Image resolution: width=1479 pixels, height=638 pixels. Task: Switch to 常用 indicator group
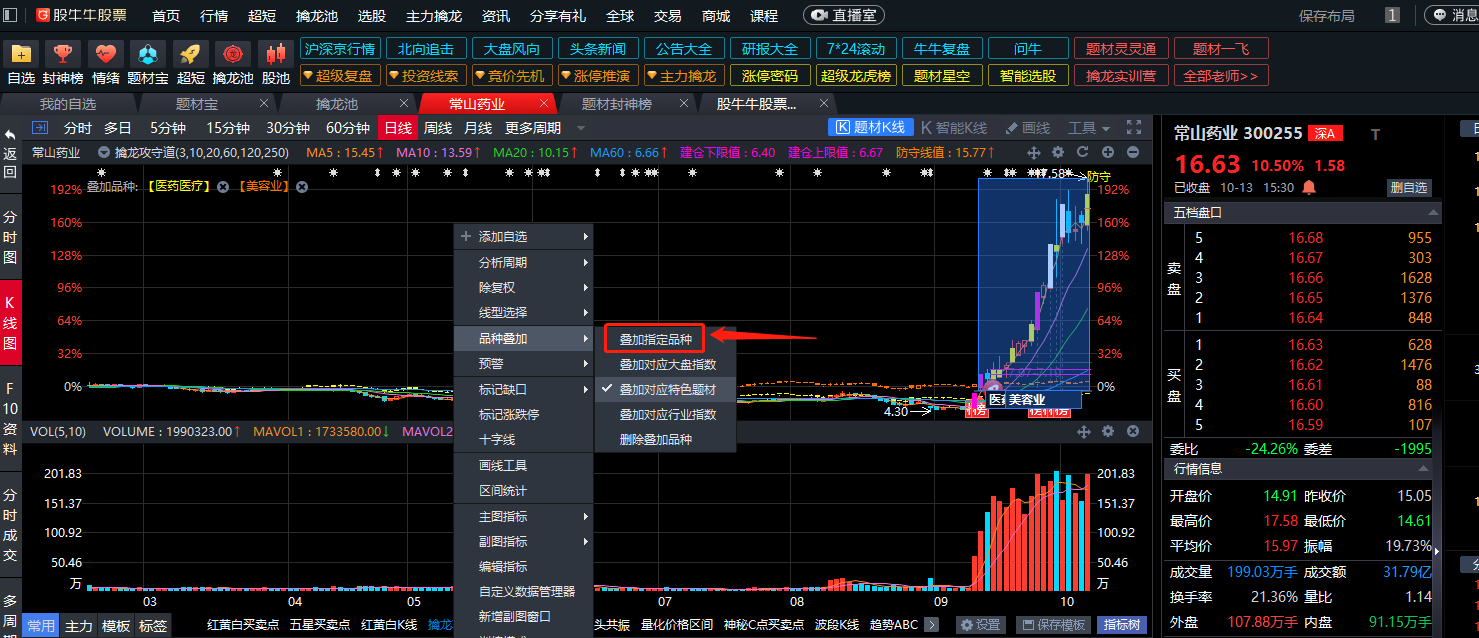coord(41,625)
